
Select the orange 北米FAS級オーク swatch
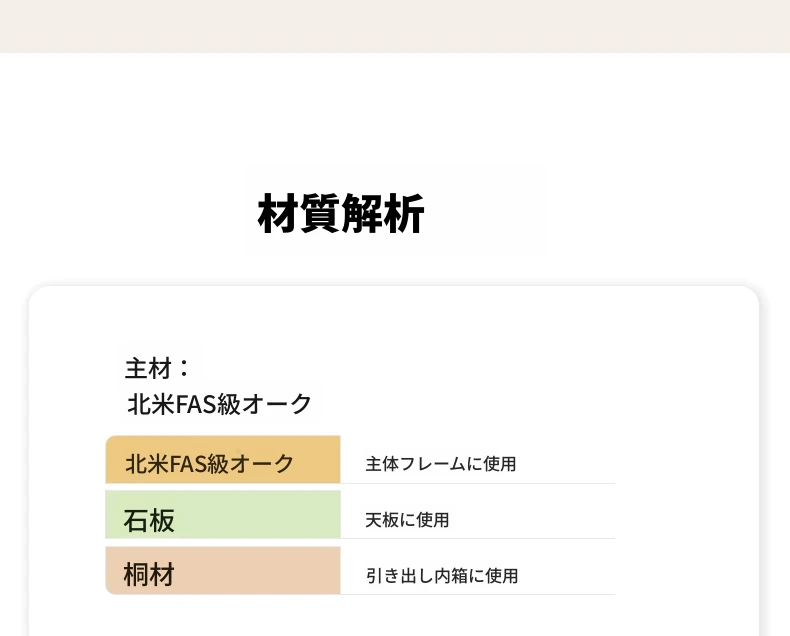(x=223, y=460)
